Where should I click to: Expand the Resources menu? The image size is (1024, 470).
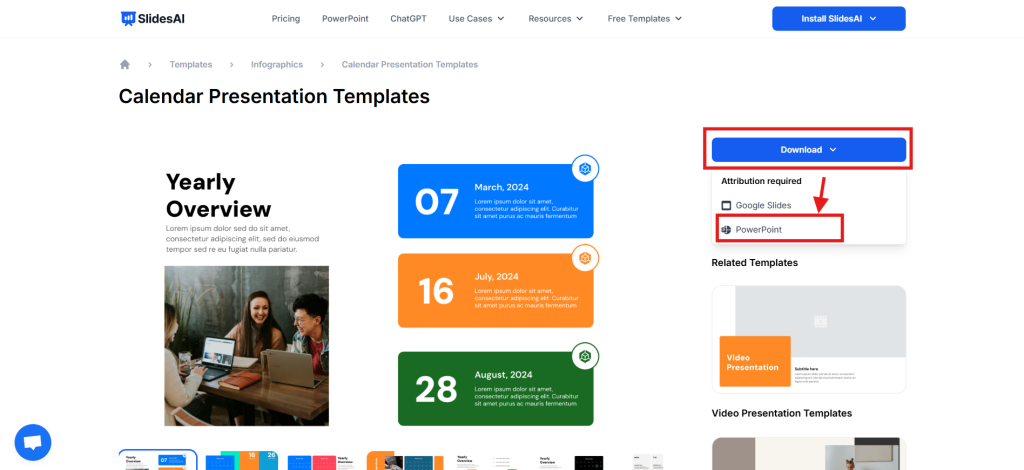556,19
